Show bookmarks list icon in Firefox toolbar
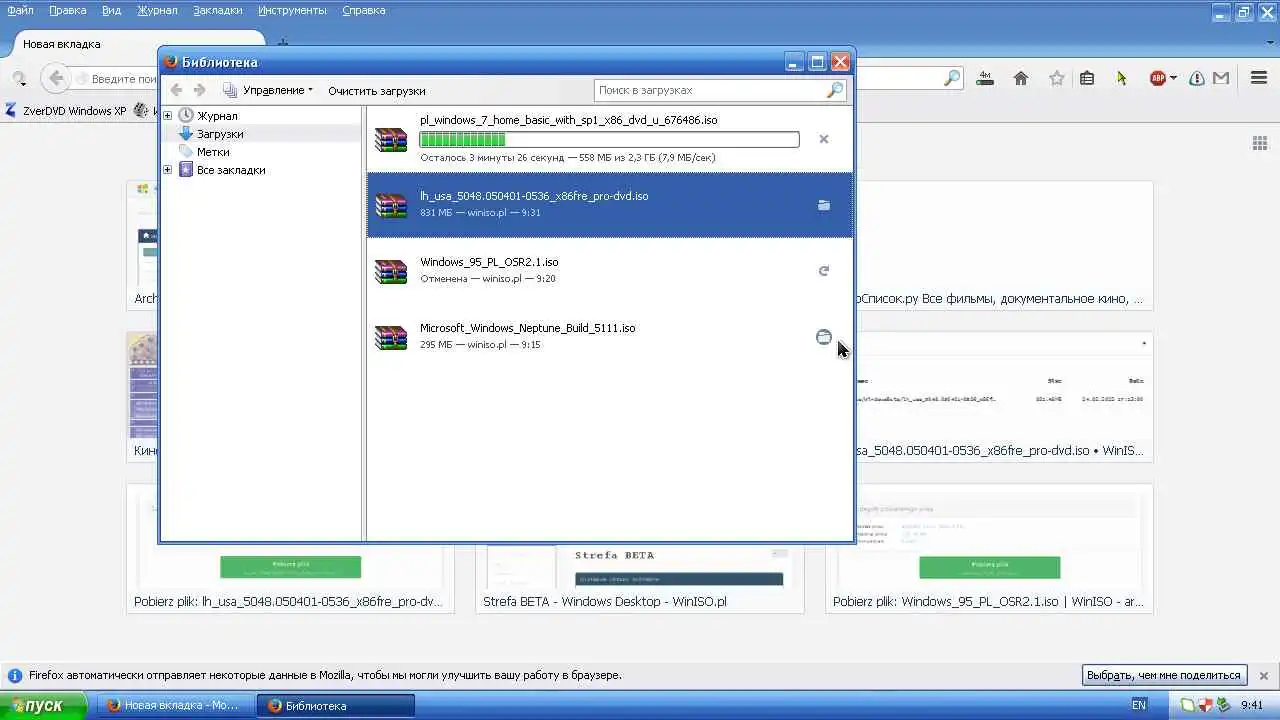 [x=1087, y=78]
